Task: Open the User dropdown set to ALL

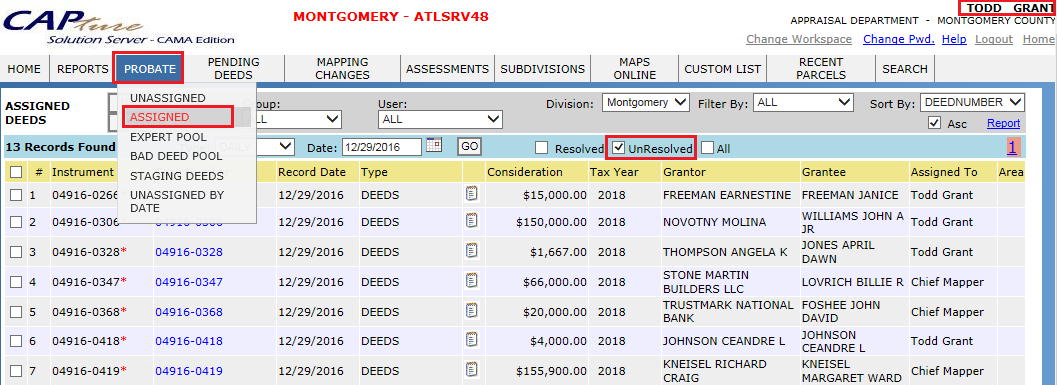Action: click(x=440, y=119)
